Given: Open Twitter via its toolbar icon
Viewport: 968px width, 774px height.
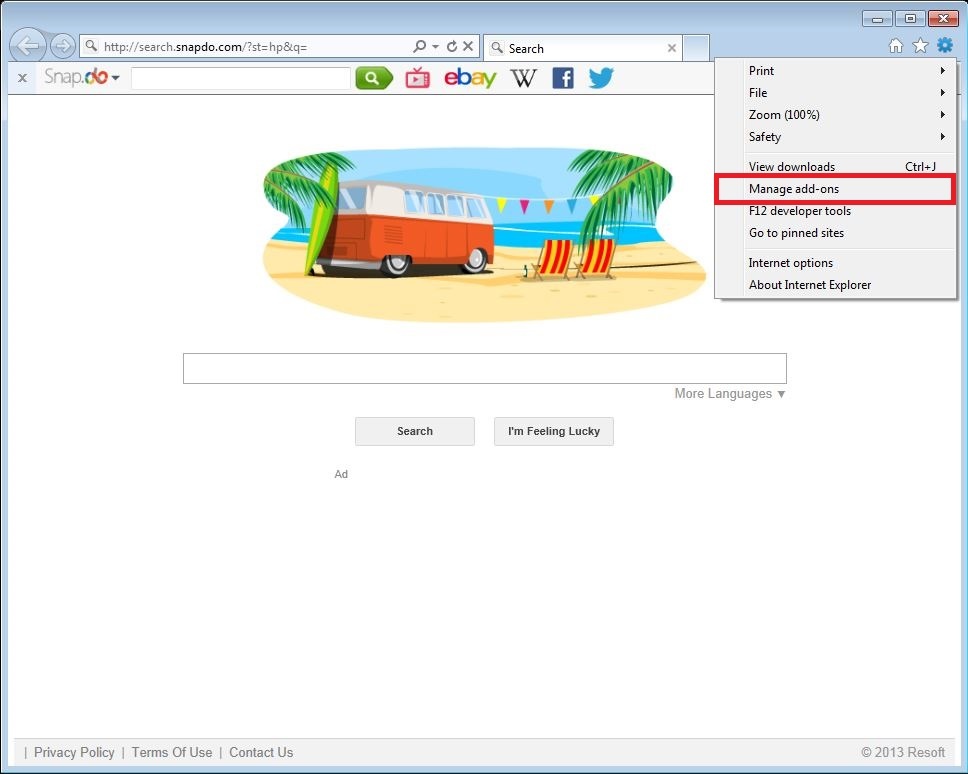Looking at the screenshot, I should pyautogui.click(x=600, y=77).
